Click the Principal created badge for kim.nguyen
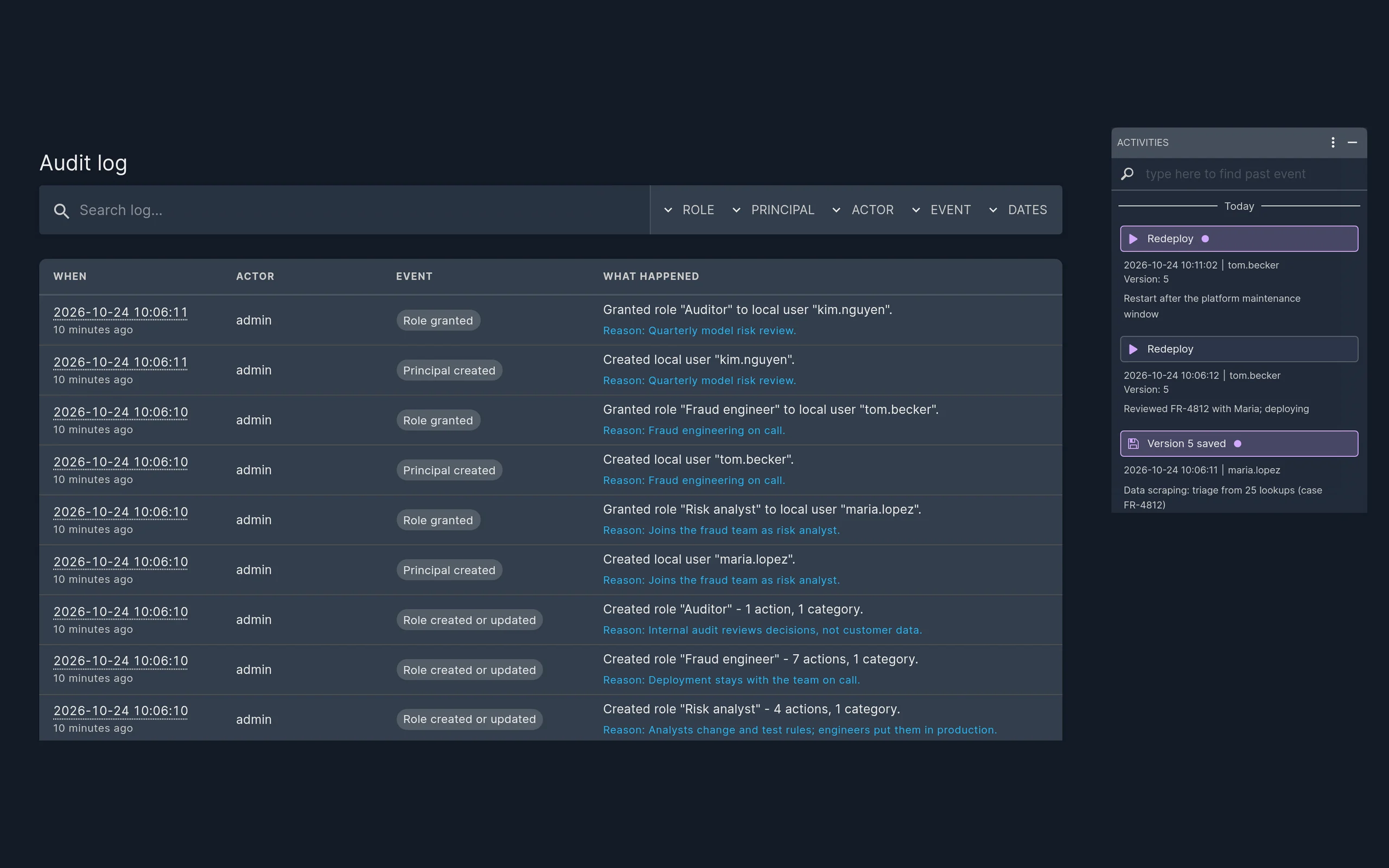This screenshot has width=1389, height=868. click(449, 371)
